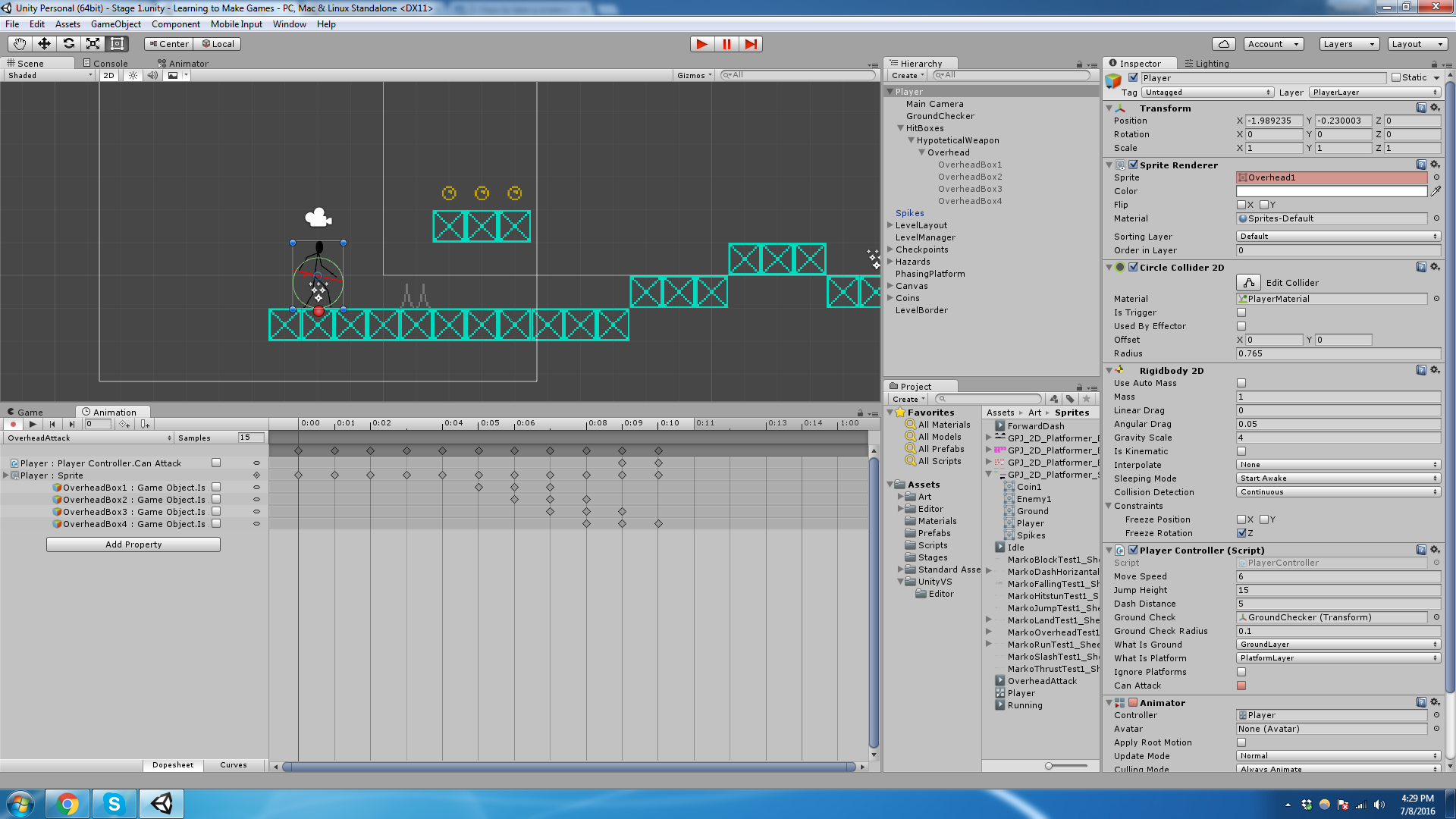Enable the Is Trigger checkbox on Circle Collider 2D
This screenshot has height=819, width=1456.
(x=1241, y=312)
